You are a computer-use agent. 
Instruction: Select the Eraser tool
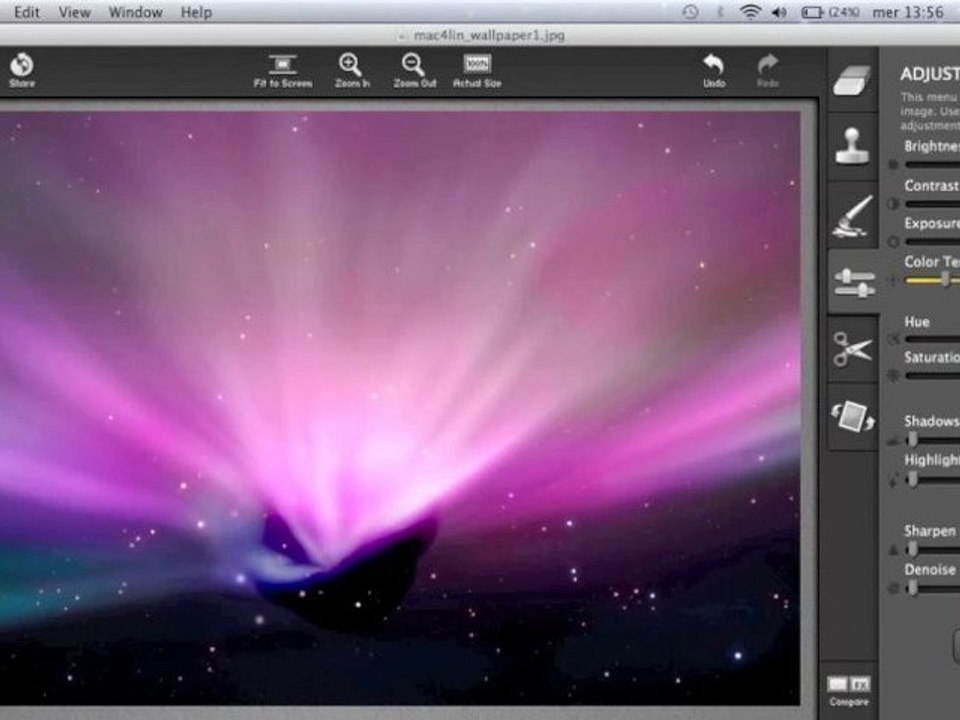pyautogui.click(x=852, y=80)
